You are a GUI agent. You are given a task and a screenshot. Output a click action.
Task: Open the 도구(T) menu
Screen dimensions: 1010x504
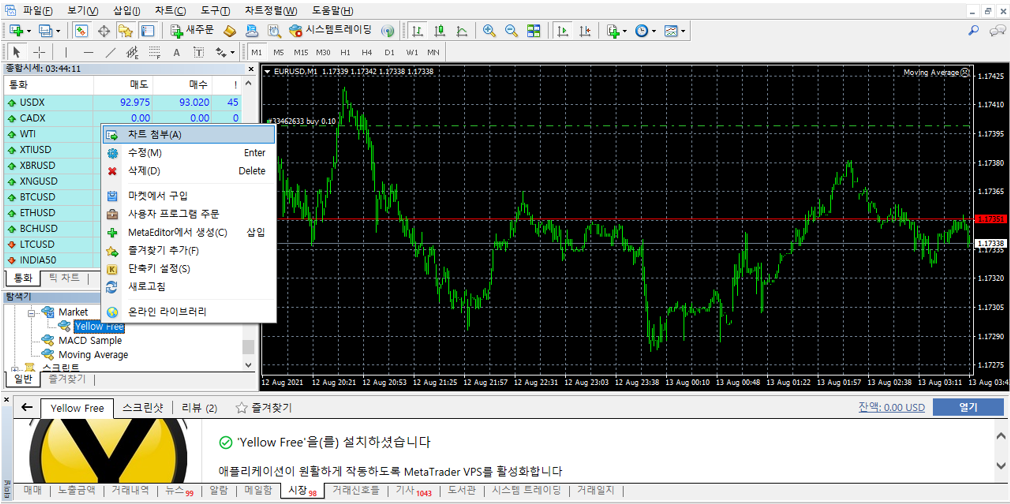(x=214, y=11)
